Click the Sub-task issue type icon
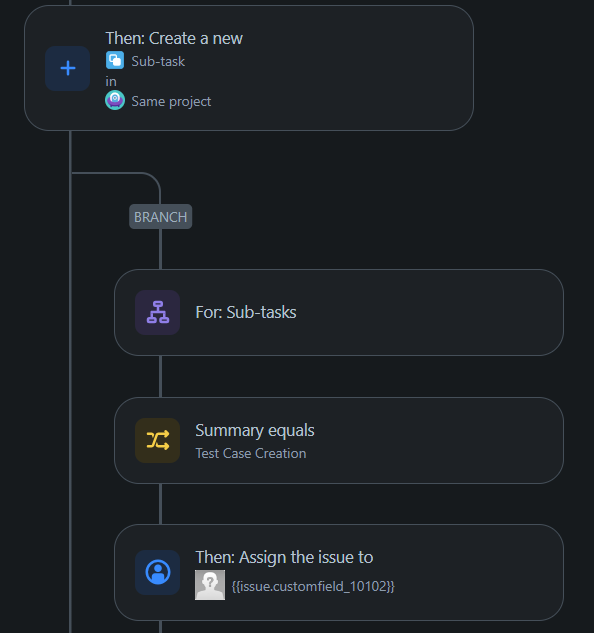The width and height of the screenshot is (594, 633). [115, 61]
